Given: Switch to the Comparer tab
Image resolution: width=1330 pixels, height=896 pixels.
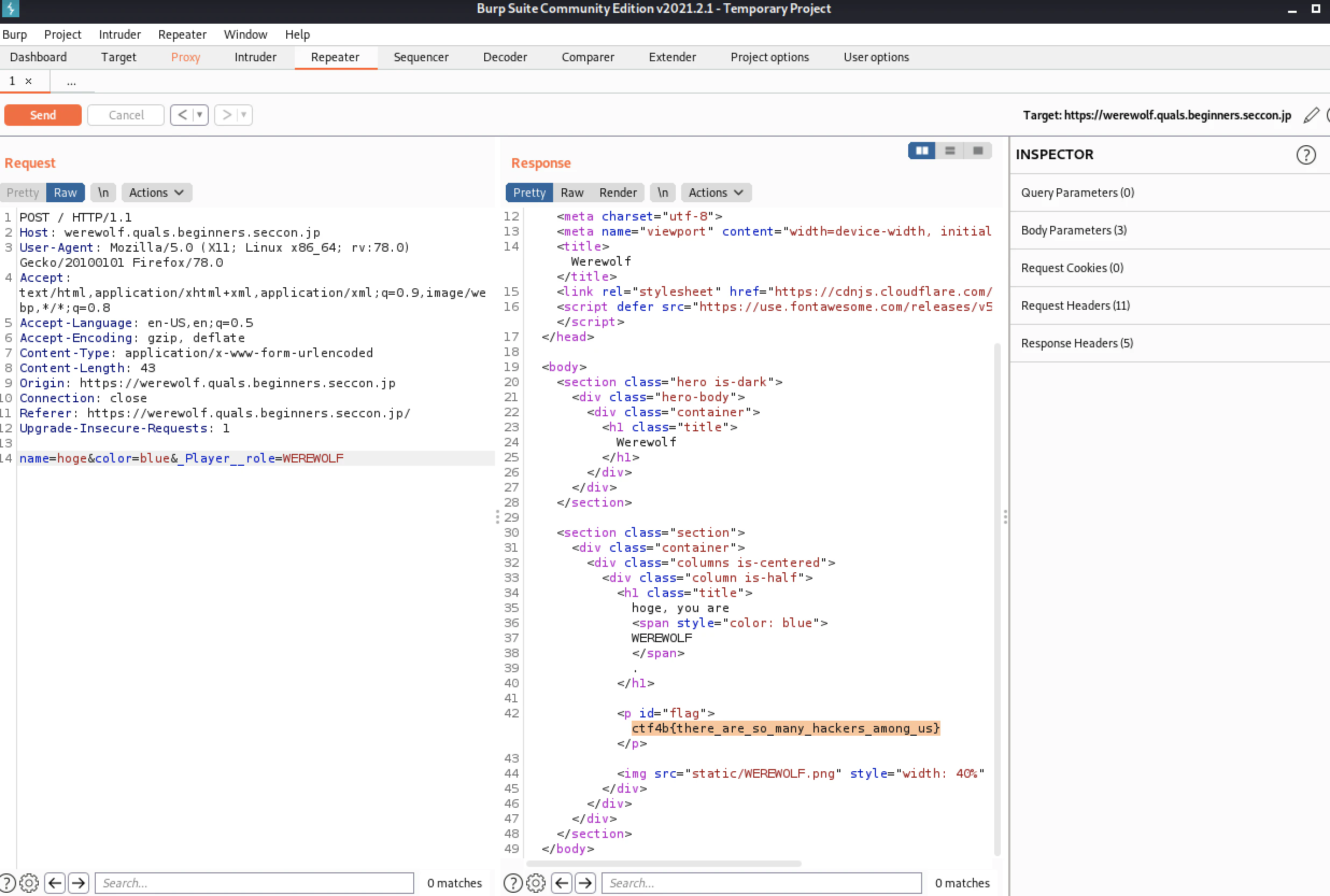Looking at the screenshot, I should [588, 57].
